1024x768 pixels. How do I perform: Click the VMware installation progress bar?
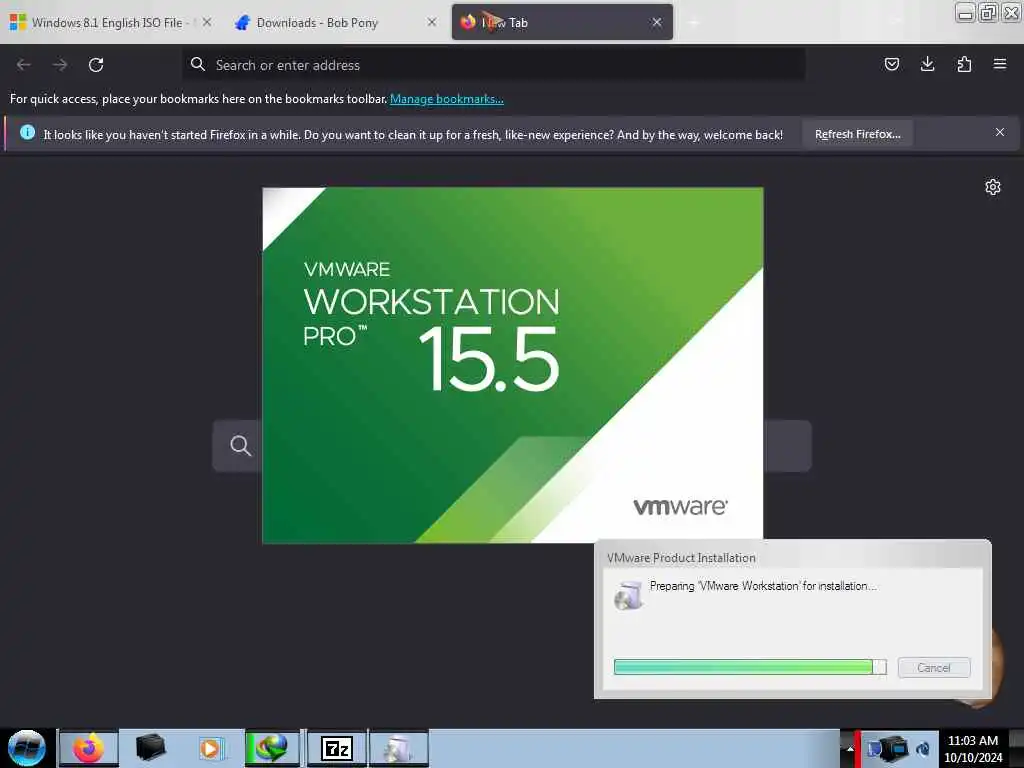750,667
